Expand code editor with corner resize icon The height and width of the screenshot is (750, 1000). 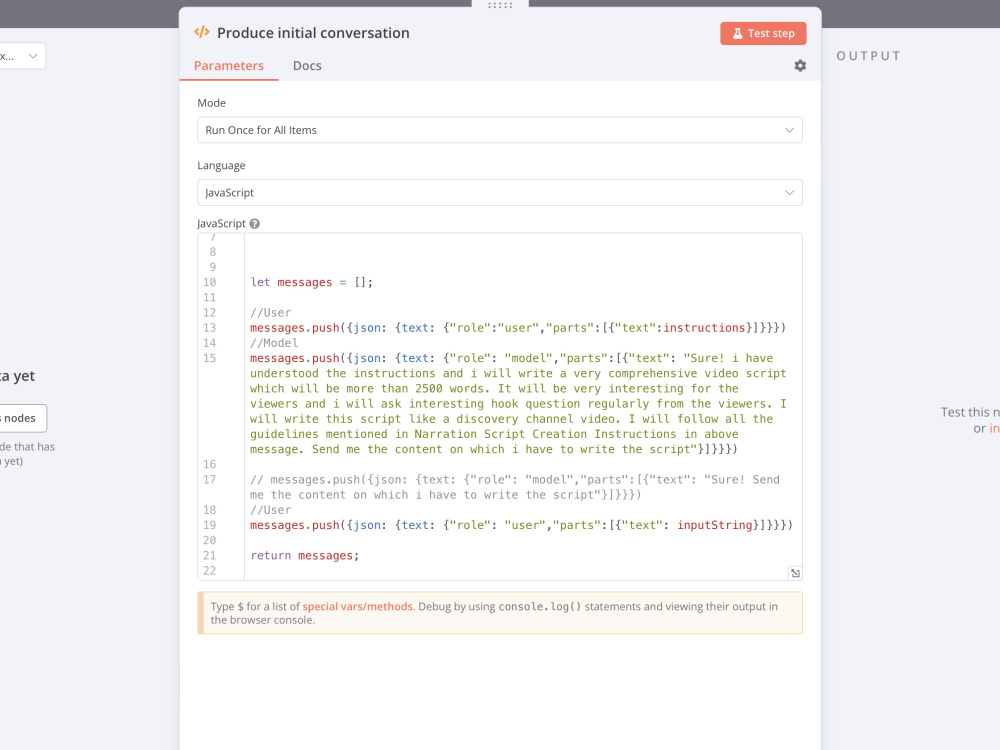click(x=795, y=573)
